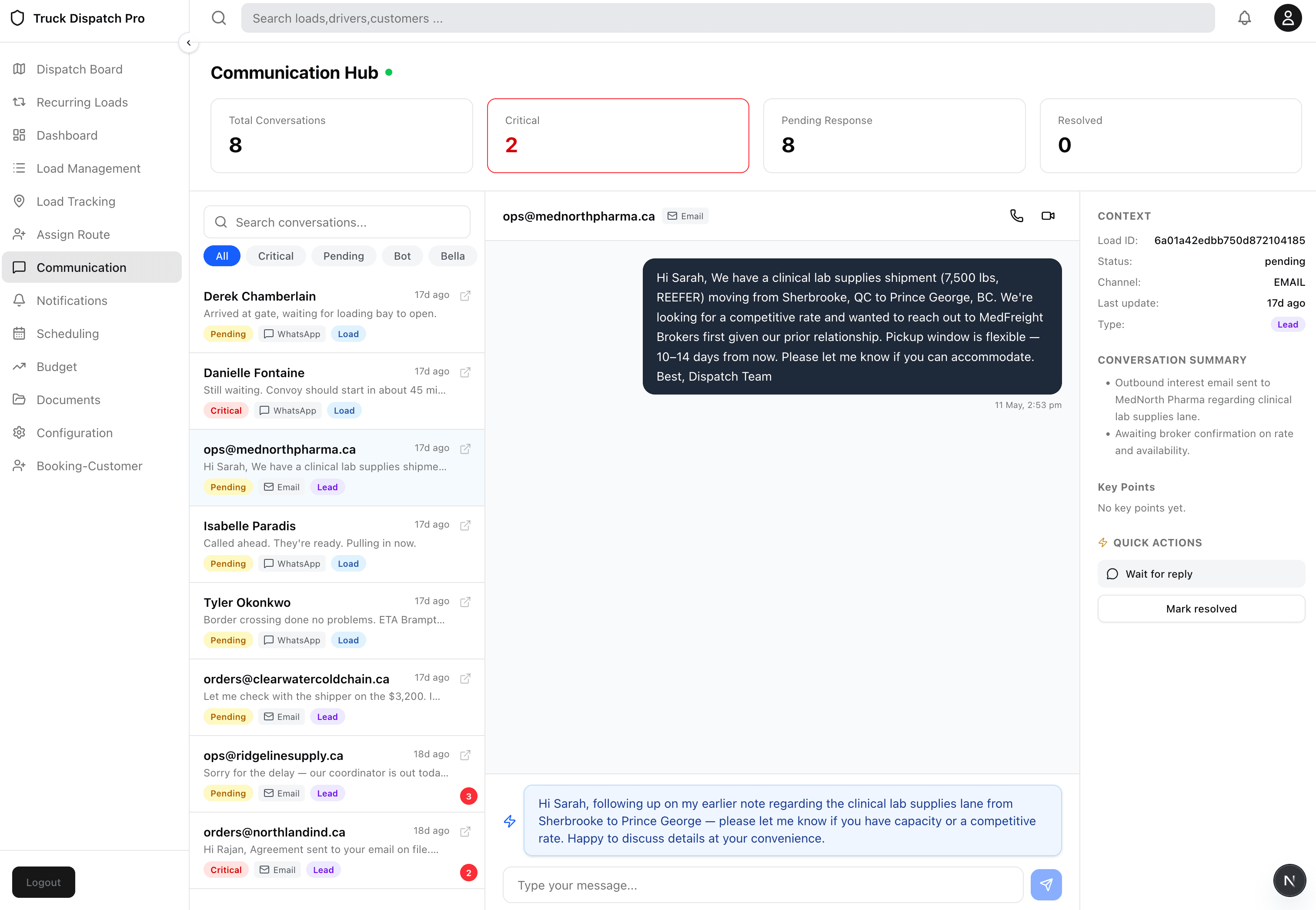Open Derek Chamberlain chat in new window icon
Image resolution: width=1316 pixels, height=910 pixels.
click(x=465, y=295)
